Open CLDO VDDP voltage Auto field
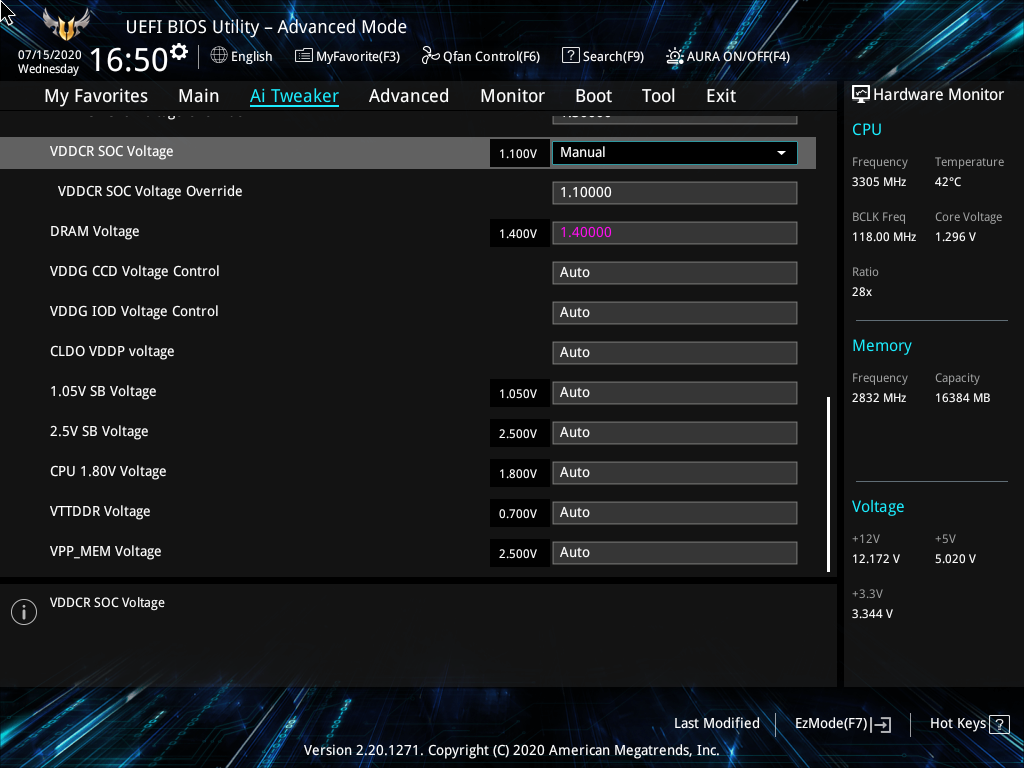This screenshot has width=1024, height=768. click(675, 353)
